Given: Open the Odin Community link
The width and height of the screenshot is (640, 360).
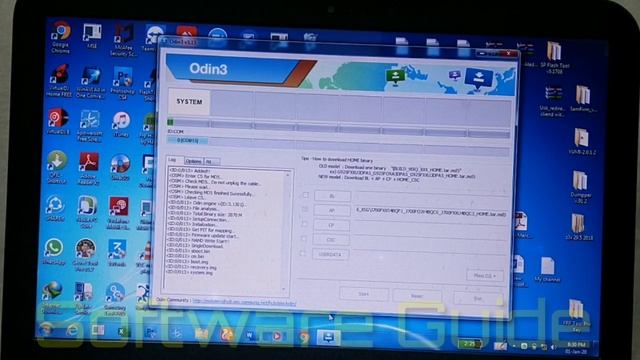Looking at the screenshot, I should (244, 302).
